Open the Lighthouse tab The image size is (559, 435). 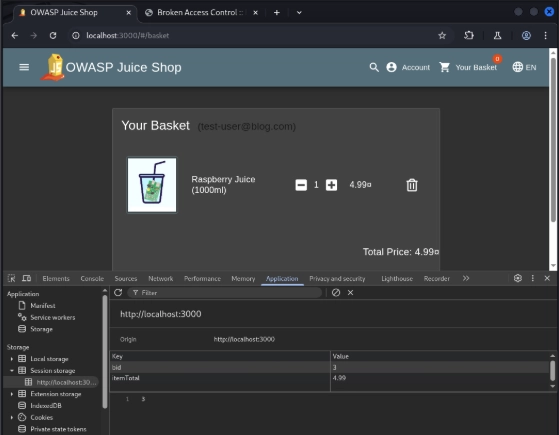[x=397, y=278]
